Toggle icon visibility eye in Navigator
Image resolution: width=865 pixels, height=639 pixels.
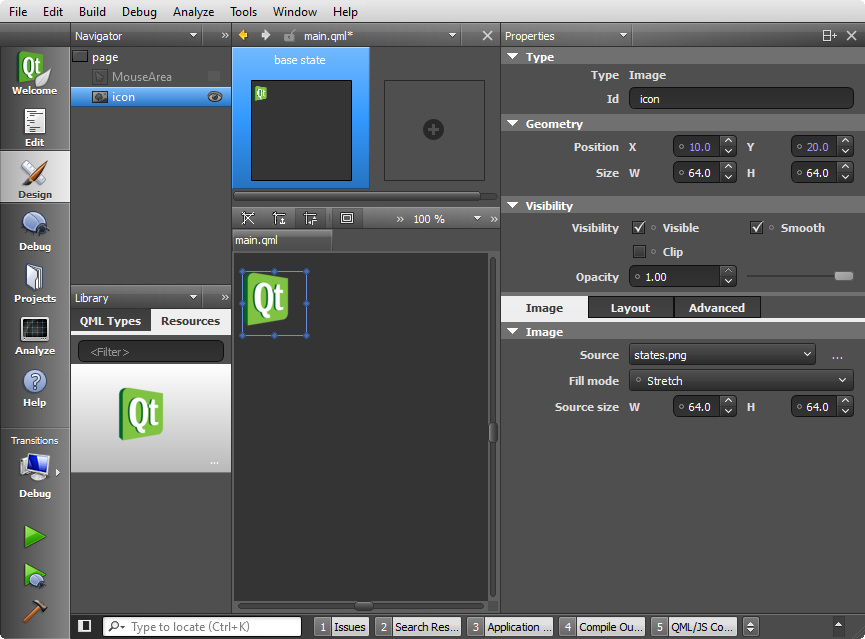tap(215, 97)
